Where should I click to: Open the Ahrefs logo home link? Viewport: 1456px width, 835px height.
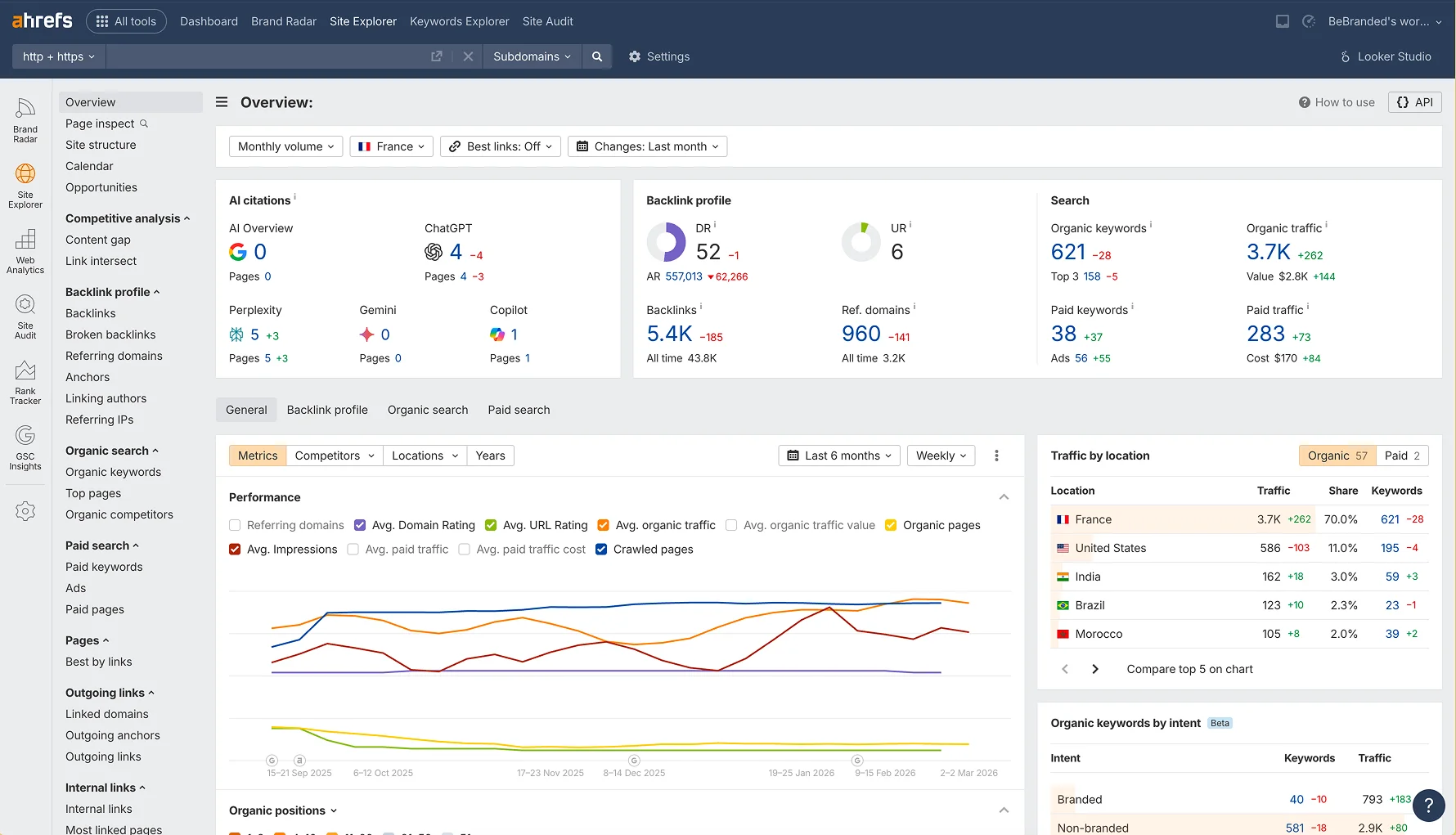(42, 20)
